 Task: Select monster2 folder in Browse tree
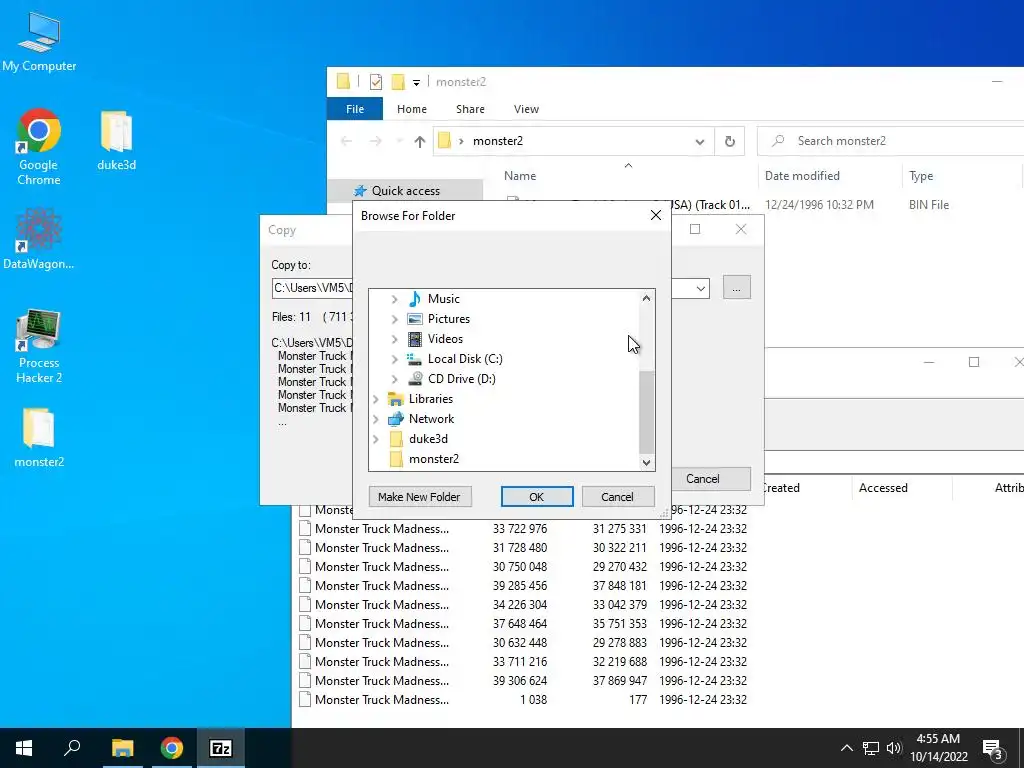tap(434, 459)
